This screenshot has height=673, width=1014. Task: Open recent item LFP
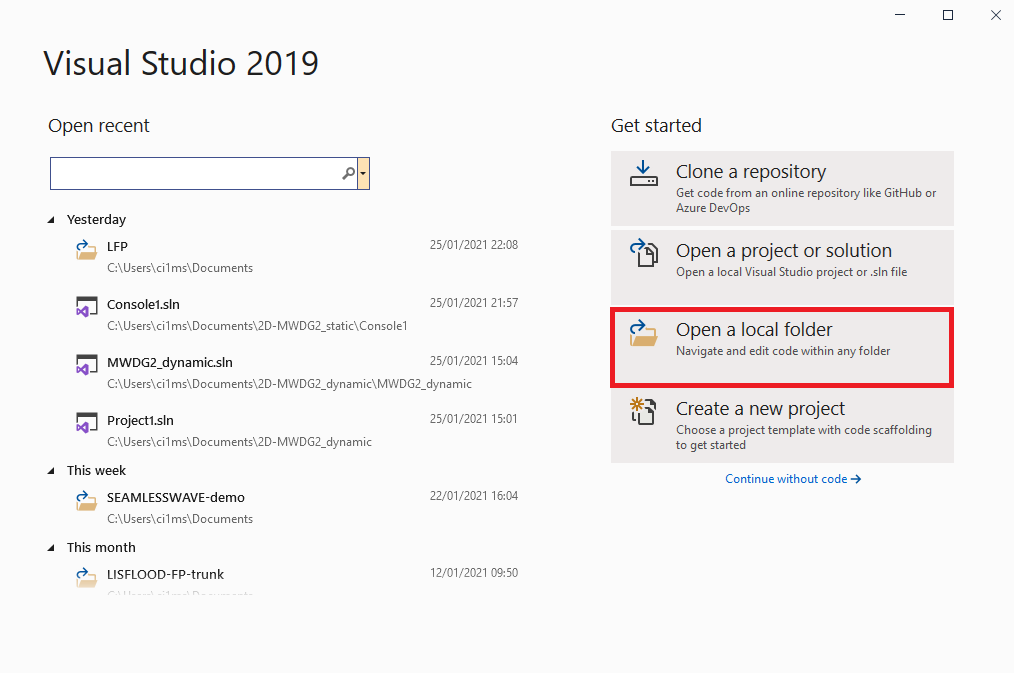pyautogui.click(x=296, y=256)
